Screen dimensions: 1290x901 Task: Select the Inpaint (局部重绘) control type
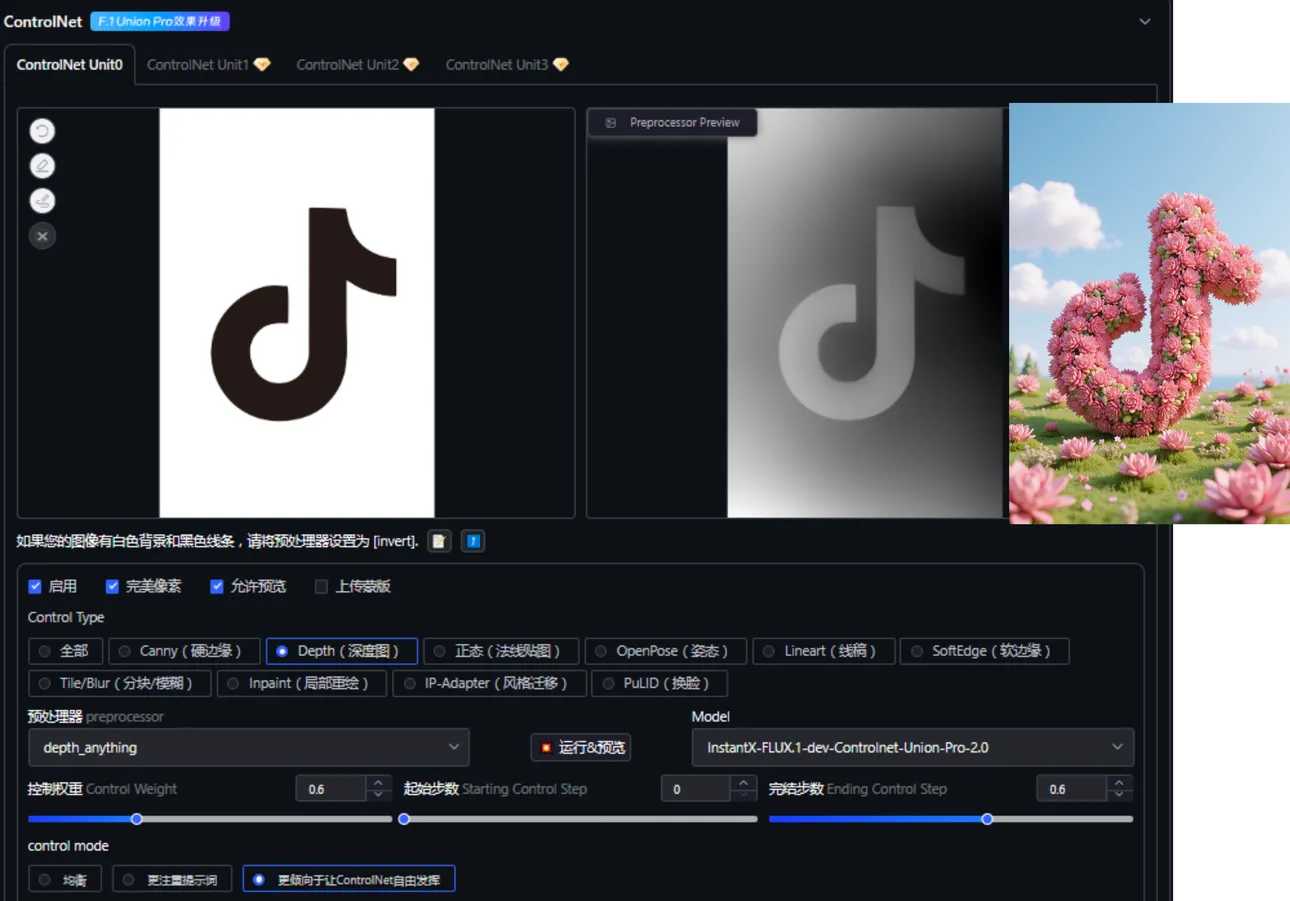[303, 684]
